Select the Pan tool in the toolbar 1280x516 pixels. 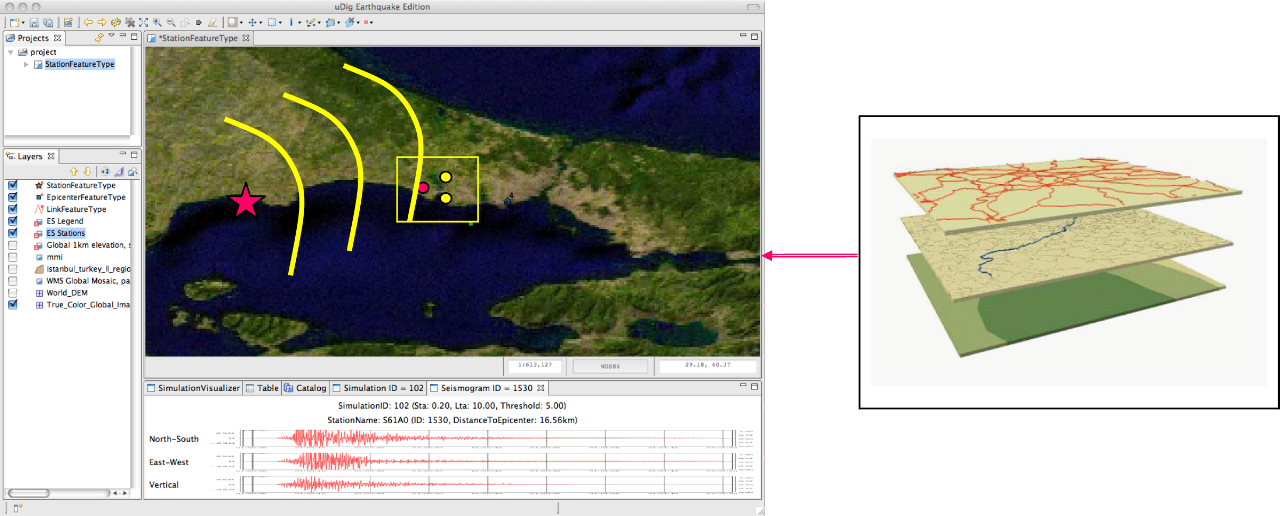(254, 21)
